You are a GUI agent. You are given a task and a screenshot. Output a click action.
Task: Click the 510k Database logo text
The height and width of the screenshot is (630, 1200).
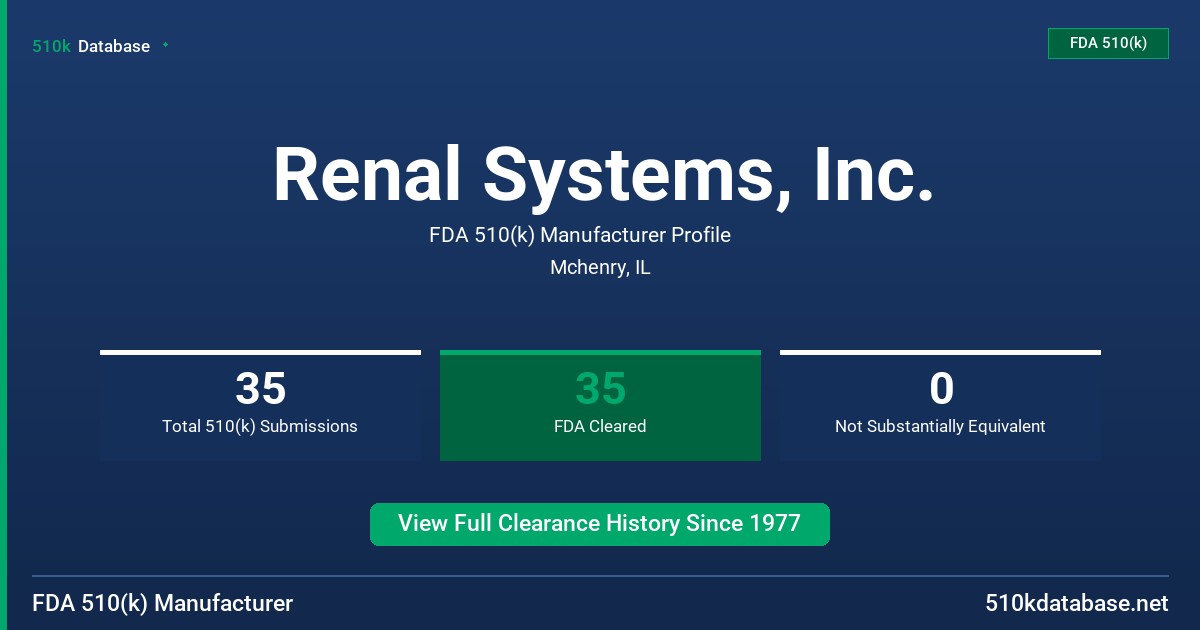[91, 46]
